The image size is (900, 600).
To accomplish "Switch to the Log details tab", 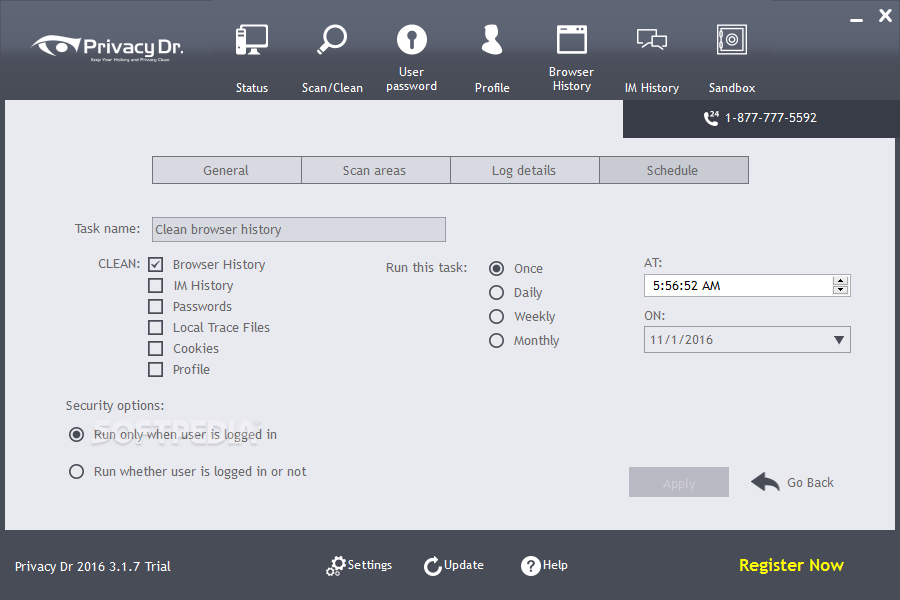I will [x=525, y=170].
